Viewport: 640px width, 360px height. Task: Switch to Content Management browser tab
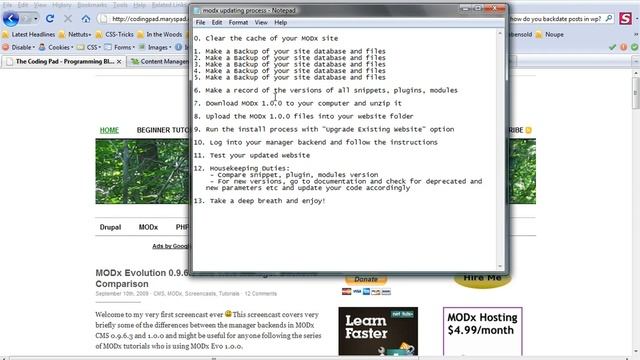(x=159, y=61)
